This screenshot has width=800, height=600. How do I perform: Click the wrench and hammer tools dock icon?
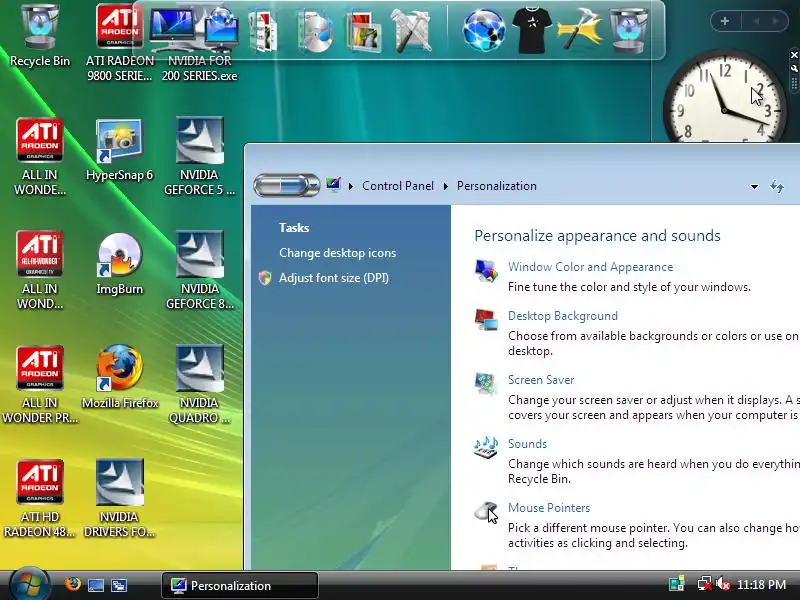click(x=411, y=32)
